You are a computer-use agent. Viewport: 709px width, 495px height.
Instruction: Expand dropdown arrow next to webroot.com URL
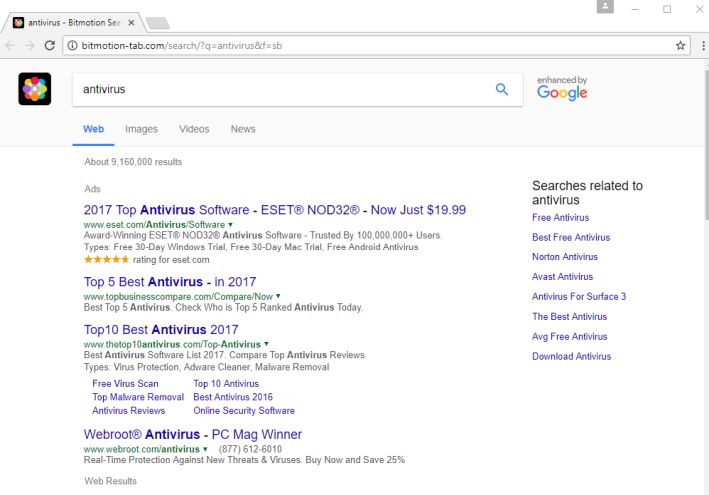205,449
